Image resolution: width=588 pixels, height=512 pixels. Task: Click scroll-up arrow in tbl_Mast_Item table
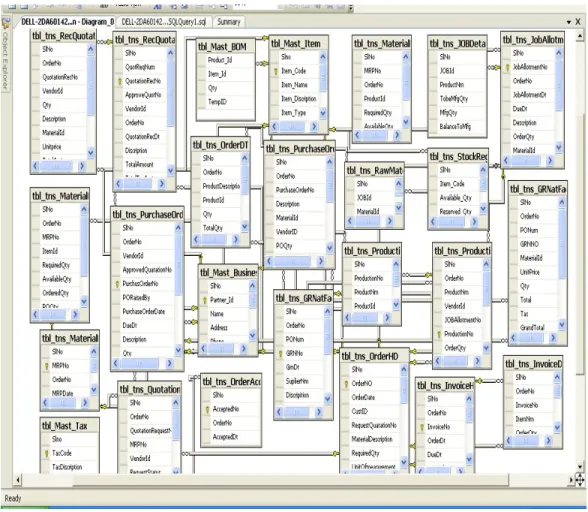point(323,57)
